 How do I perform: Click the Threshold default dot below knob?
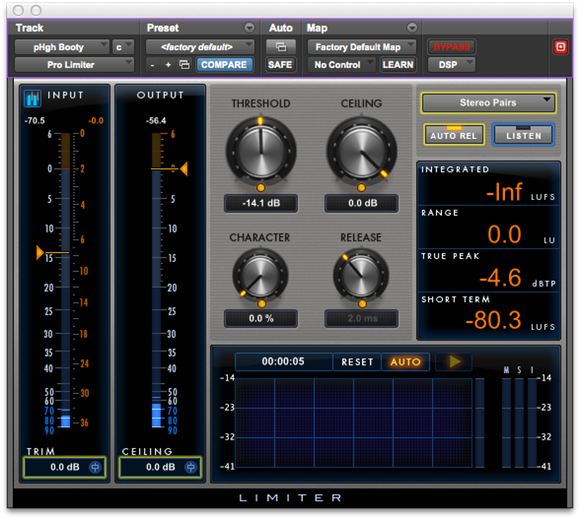click(261, 188)
